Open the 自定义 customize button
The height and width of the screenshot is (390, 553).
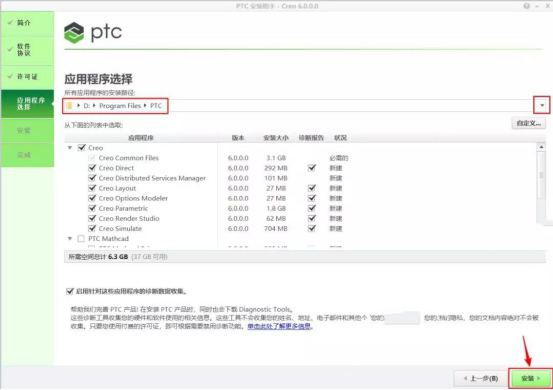[x=528, y=123]
